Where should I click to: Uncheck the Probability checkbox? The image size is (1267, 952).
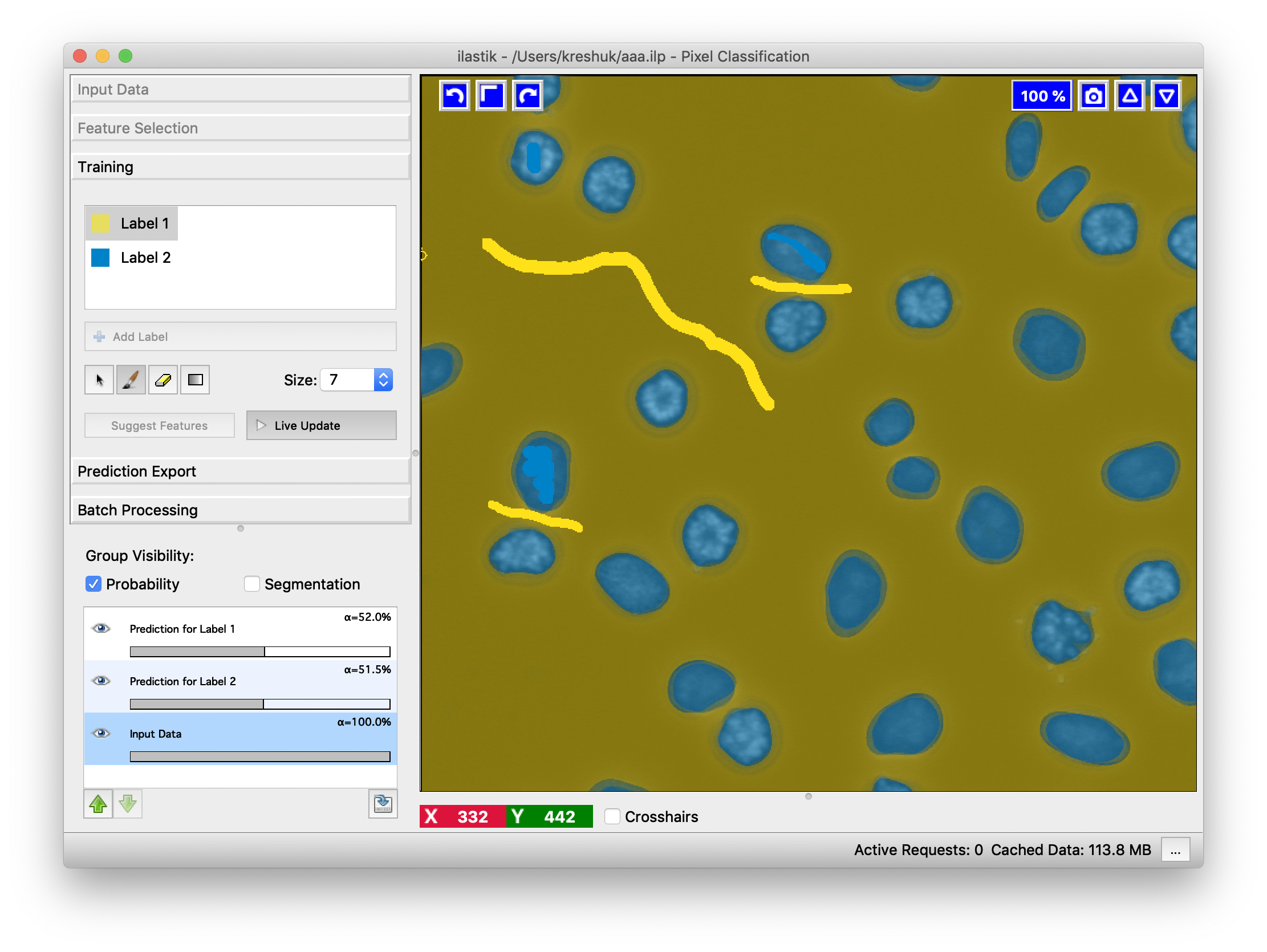94,584
